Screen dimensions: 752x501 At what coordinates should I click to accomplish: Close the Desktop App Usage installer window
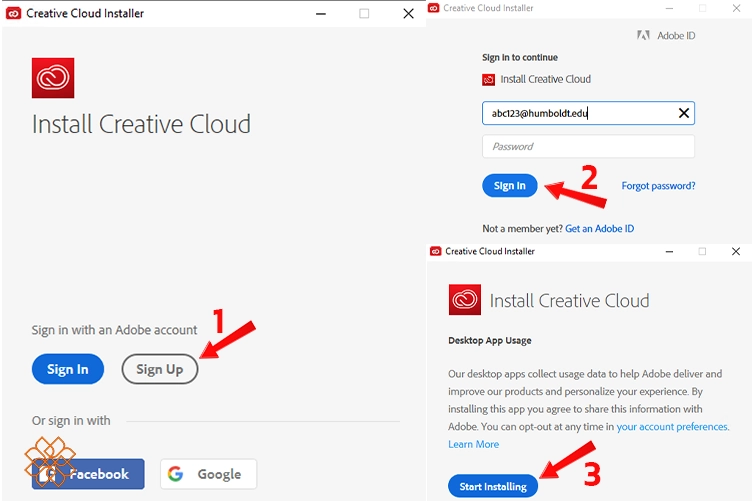point(736,251)
